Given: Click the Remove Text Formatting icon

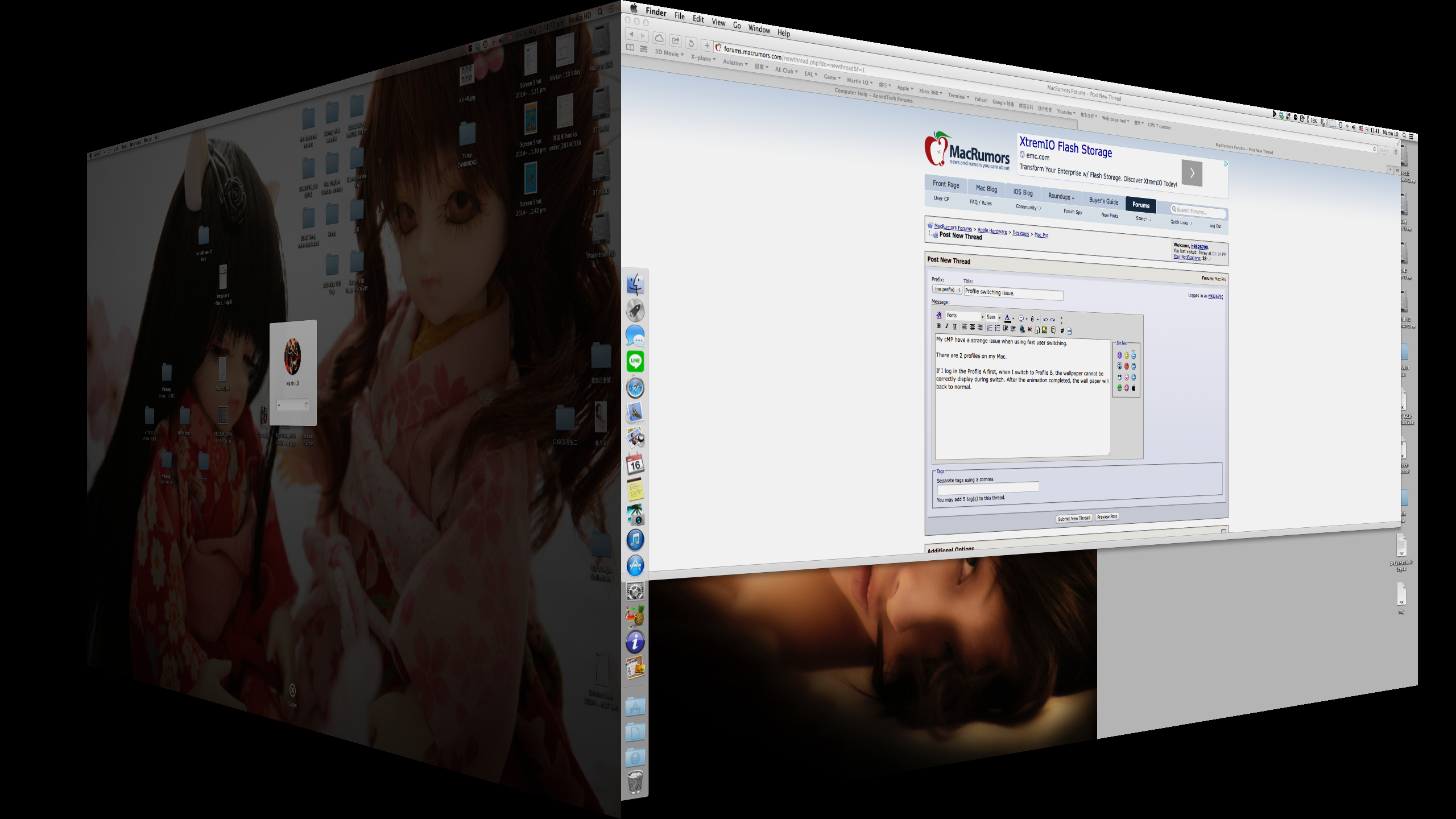Looking at the screenshot, I should 939,315.
